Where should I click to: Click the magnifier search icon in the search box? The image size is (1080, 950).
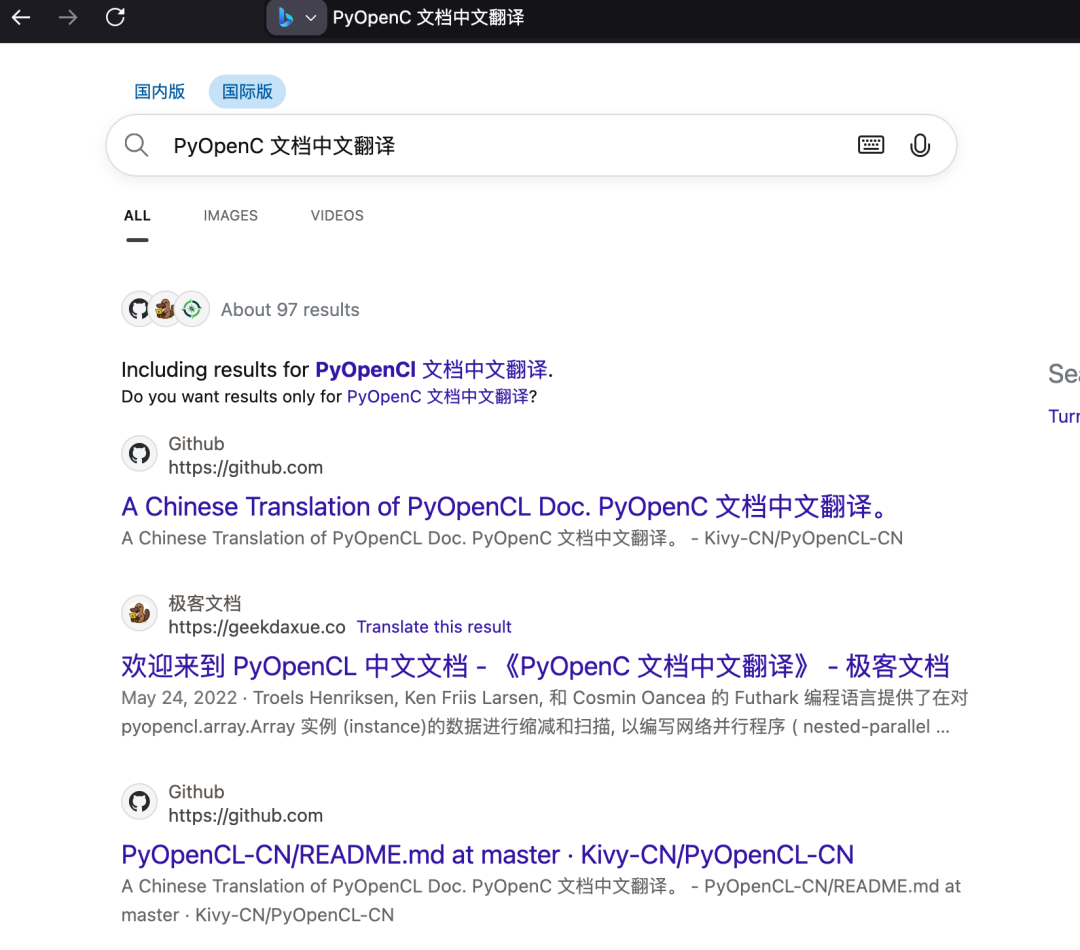136,145
